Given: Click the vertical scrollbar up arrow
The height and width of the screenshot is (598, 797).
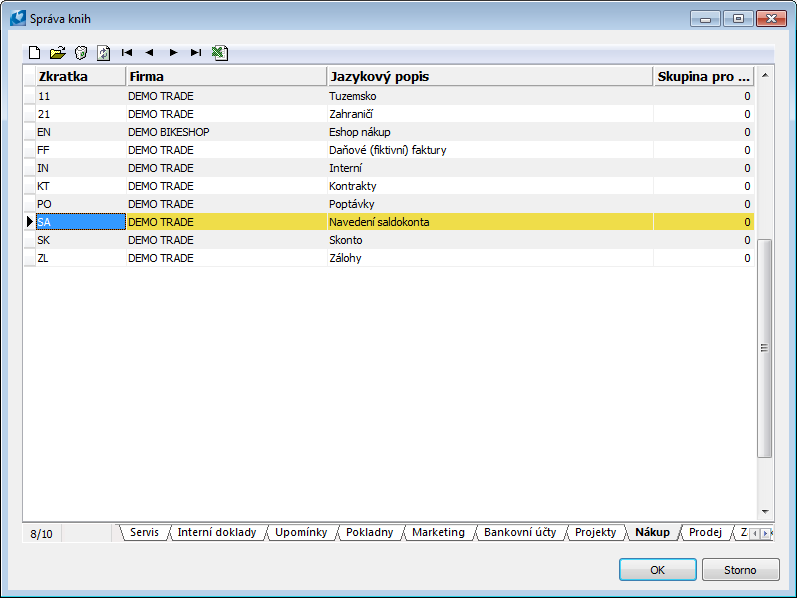Looking at the screenshot, I should 765,75.
